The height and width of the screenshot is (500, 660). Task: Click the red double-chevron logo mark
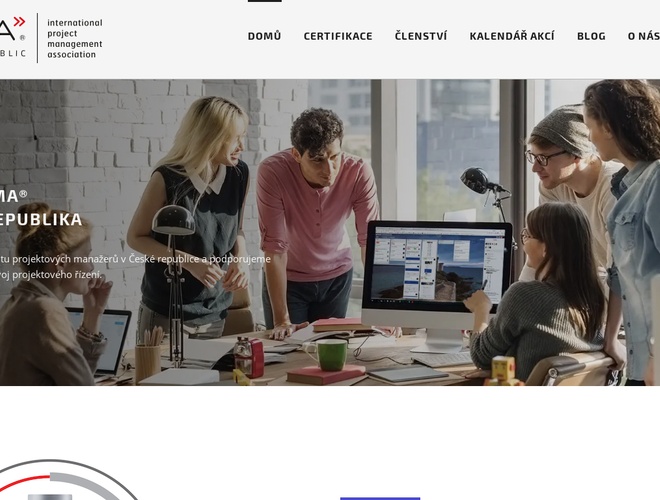point(19,21)
